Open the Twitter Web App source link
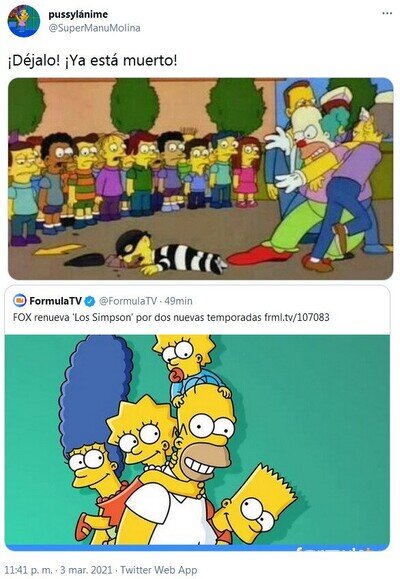The height and width of the screenshot is (579, 400). [159, 570]
